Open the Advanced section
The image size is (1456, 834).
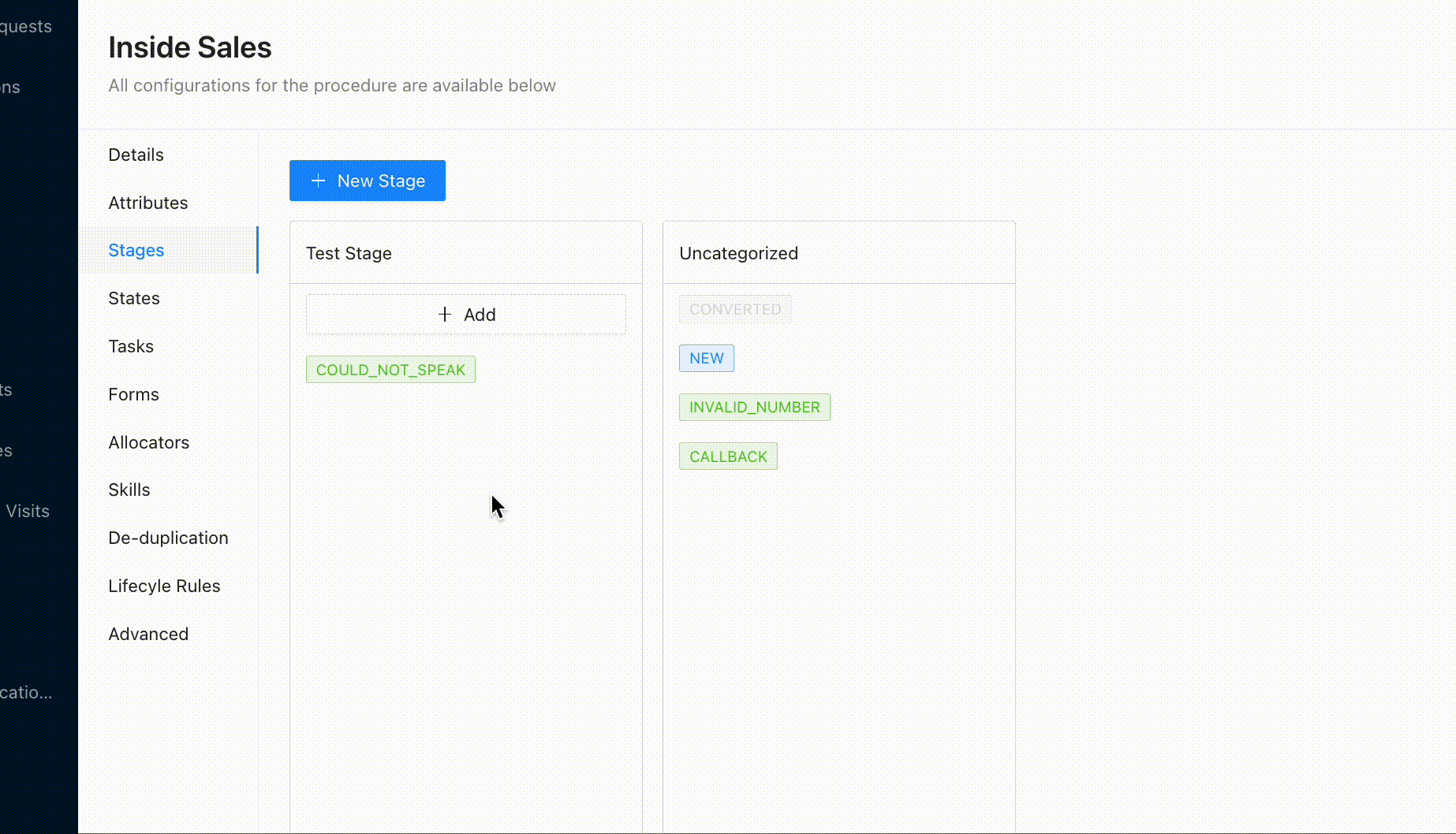[148, 634]
